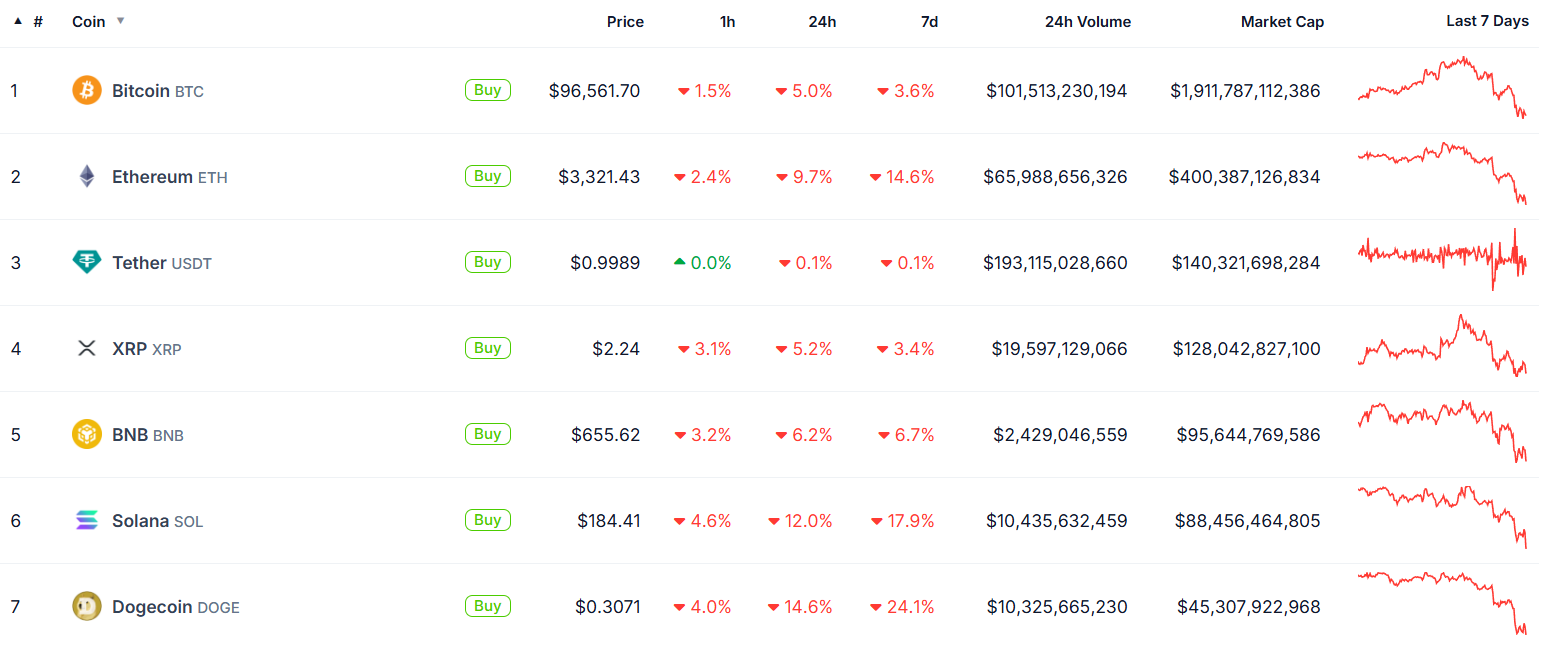Buy Bitcoin using its Buy button
The image size is (1555, 647).
(x=488, y=90)
